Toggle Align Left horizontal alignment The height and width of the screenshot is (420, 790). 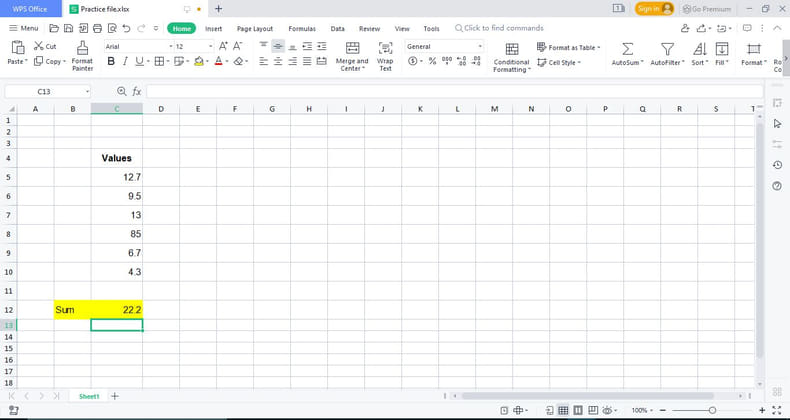pyautogui.click(x=263, y=61)
